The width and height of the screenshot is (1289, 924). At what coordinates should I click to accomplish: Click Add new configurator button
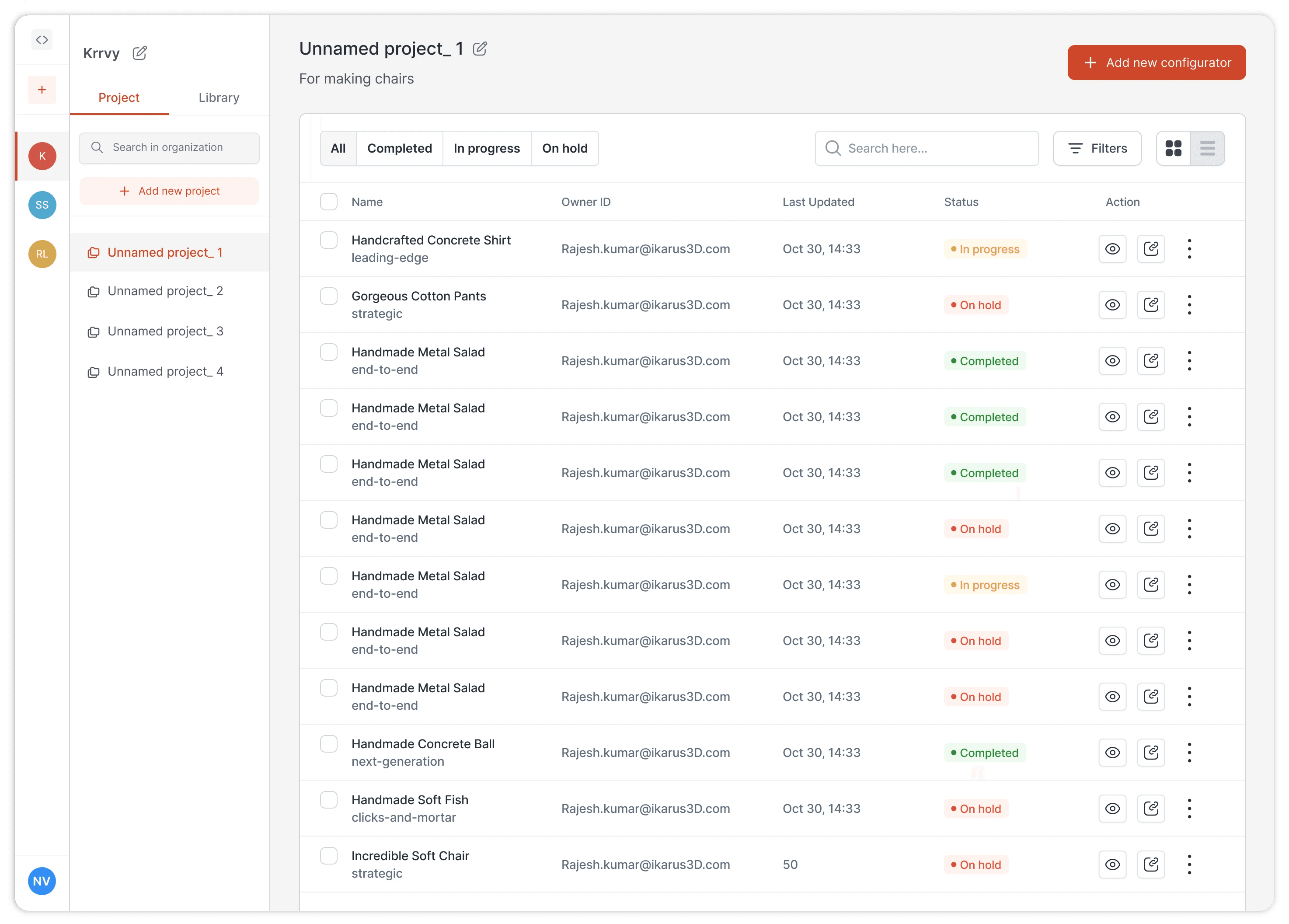[1156, 63]
